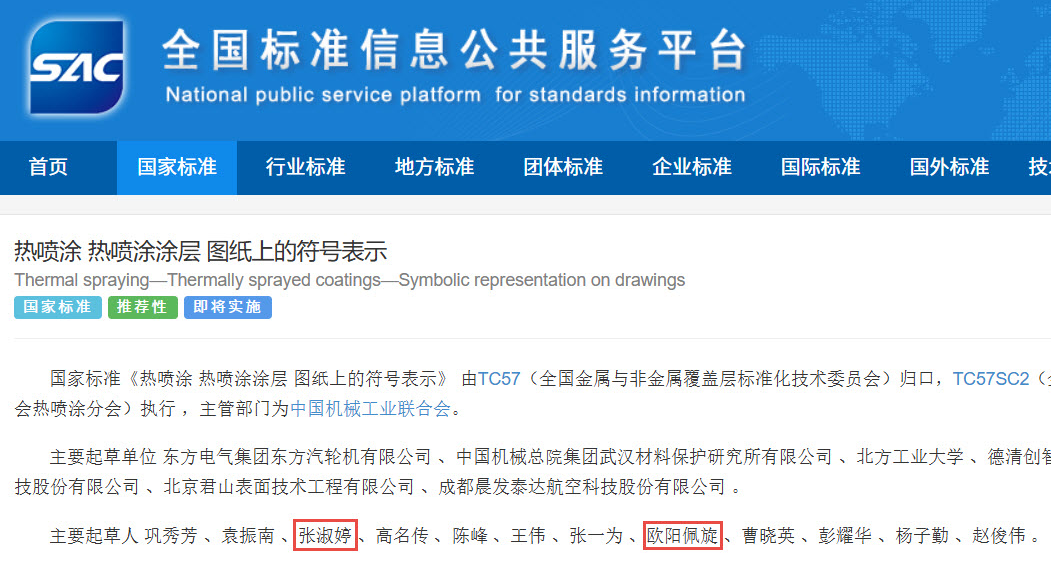Viewport: 1051px width, 568px height.
Task: Click the 热喷涂 热喷涂涂层 page title heading
Action: (200, 251)
